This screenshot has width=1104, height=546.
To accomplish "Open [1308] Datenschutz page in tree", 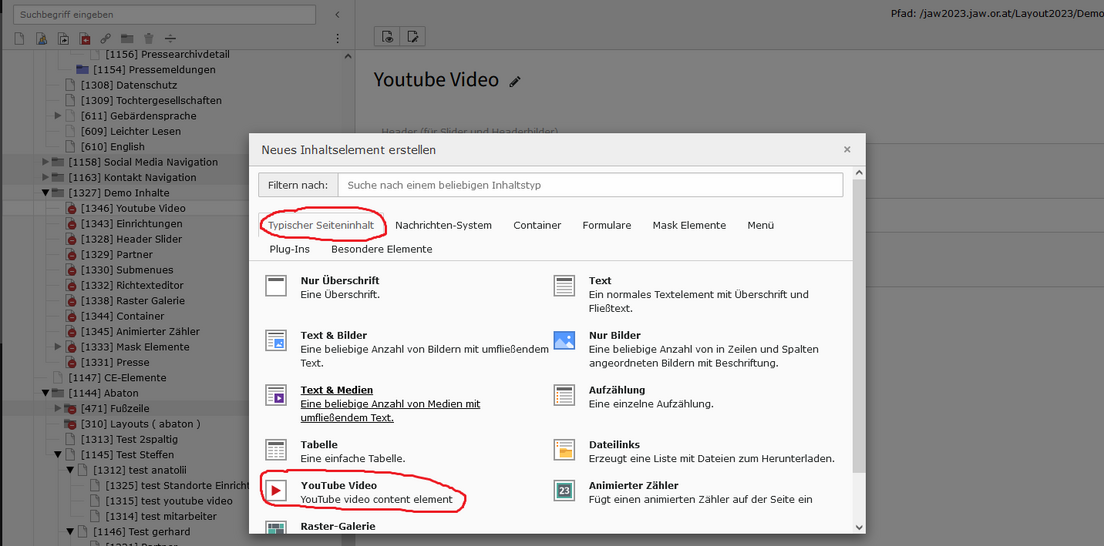I will coord(129,85).
